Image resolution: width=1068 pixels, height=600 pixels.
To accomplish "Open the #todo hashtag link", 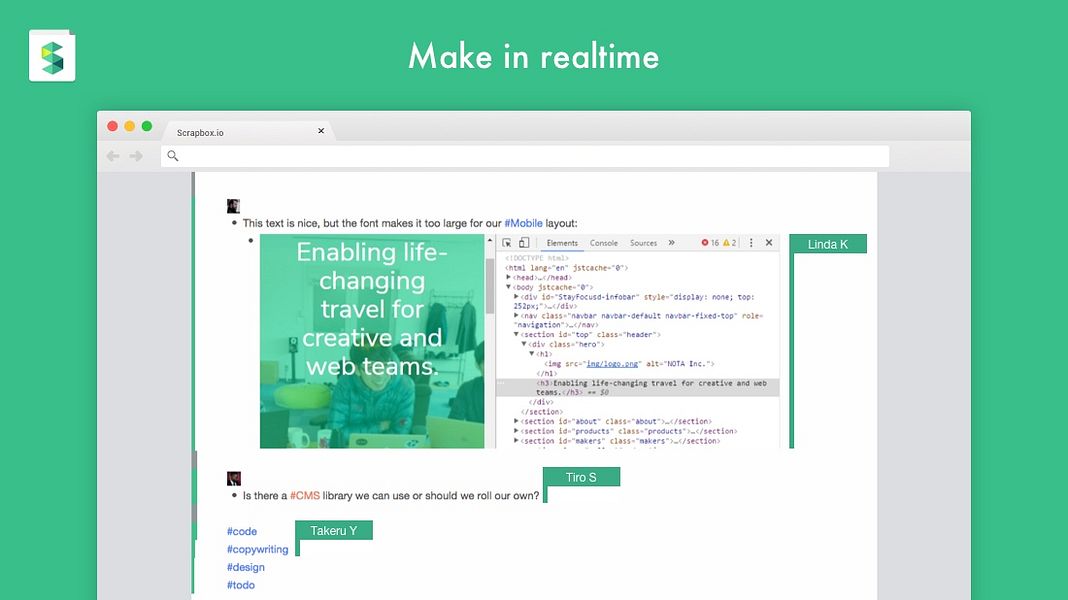I will point(241,585).
